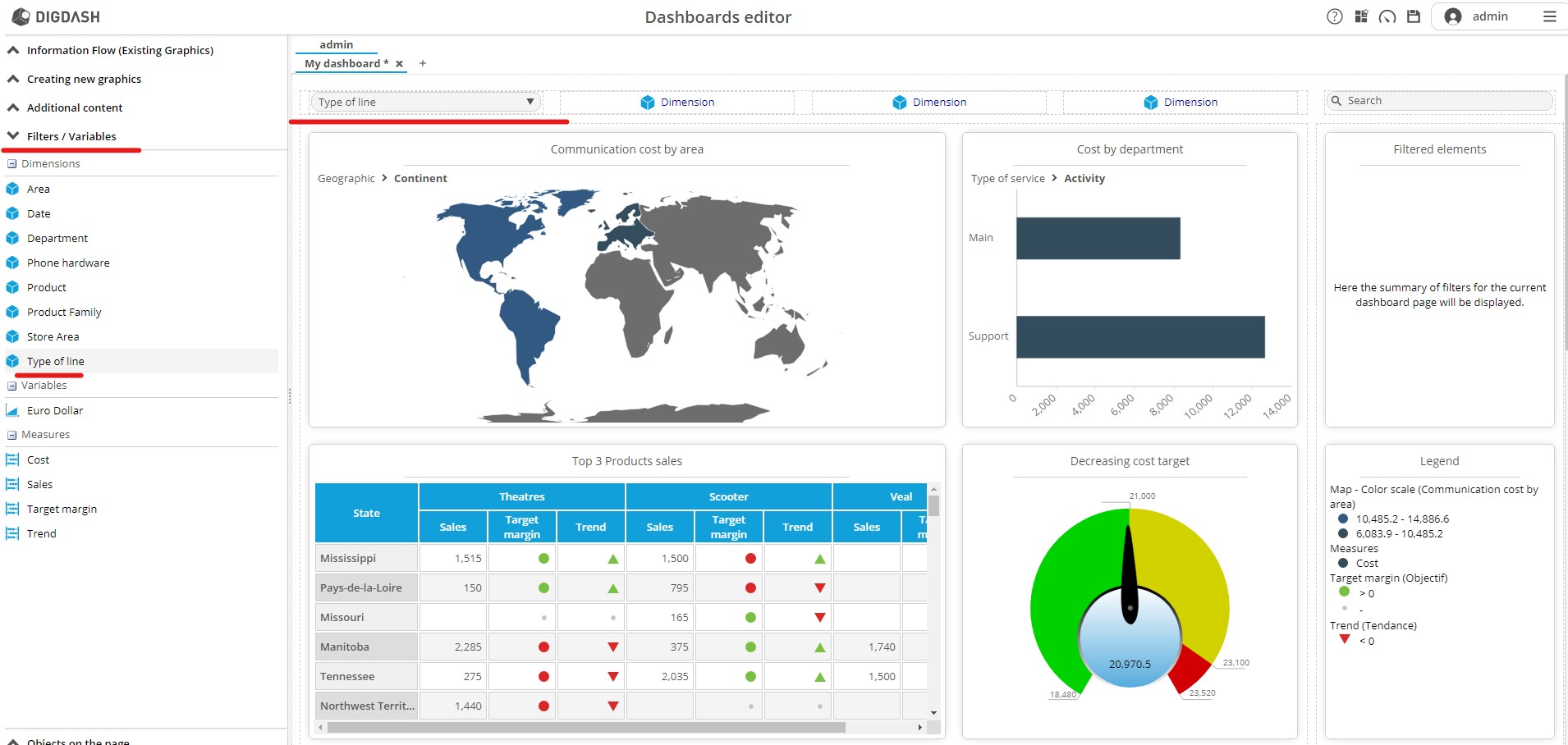Select the admin role tab
Image resolution: width=1568 pixels, height=745 pixels.
coord(336,44)
